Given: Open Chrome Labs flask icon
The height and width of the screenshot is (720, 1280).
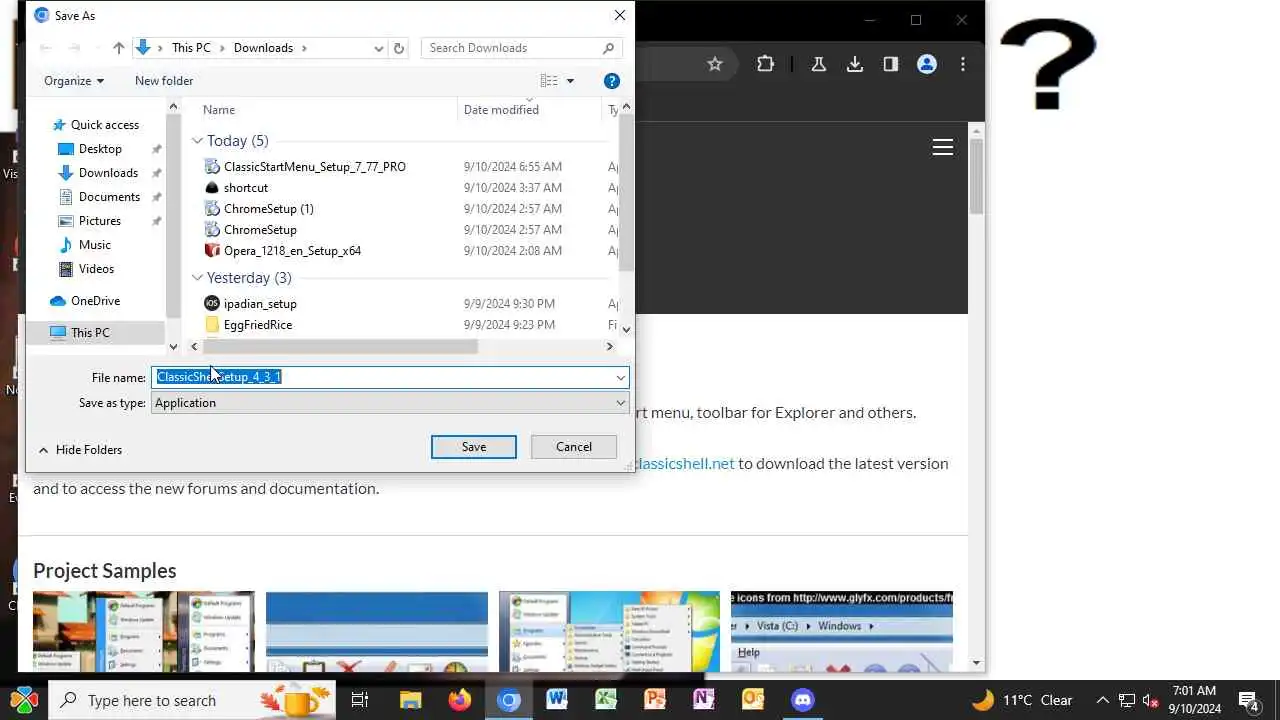Looking at the screenshot, I should click(x=819, y=64).
